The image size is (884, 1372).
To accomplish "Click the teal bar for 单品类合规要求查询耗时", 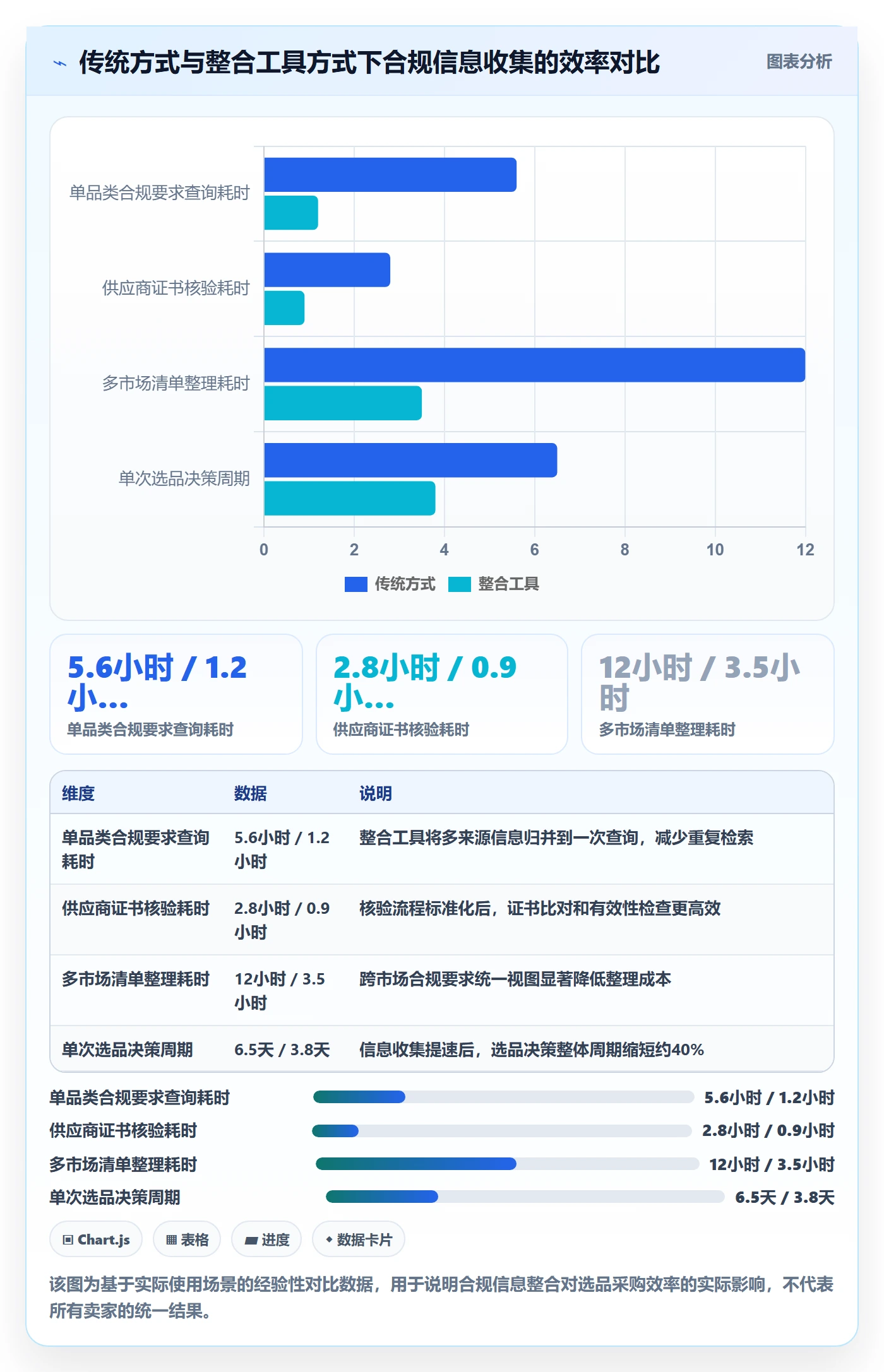I will [291, 213].
